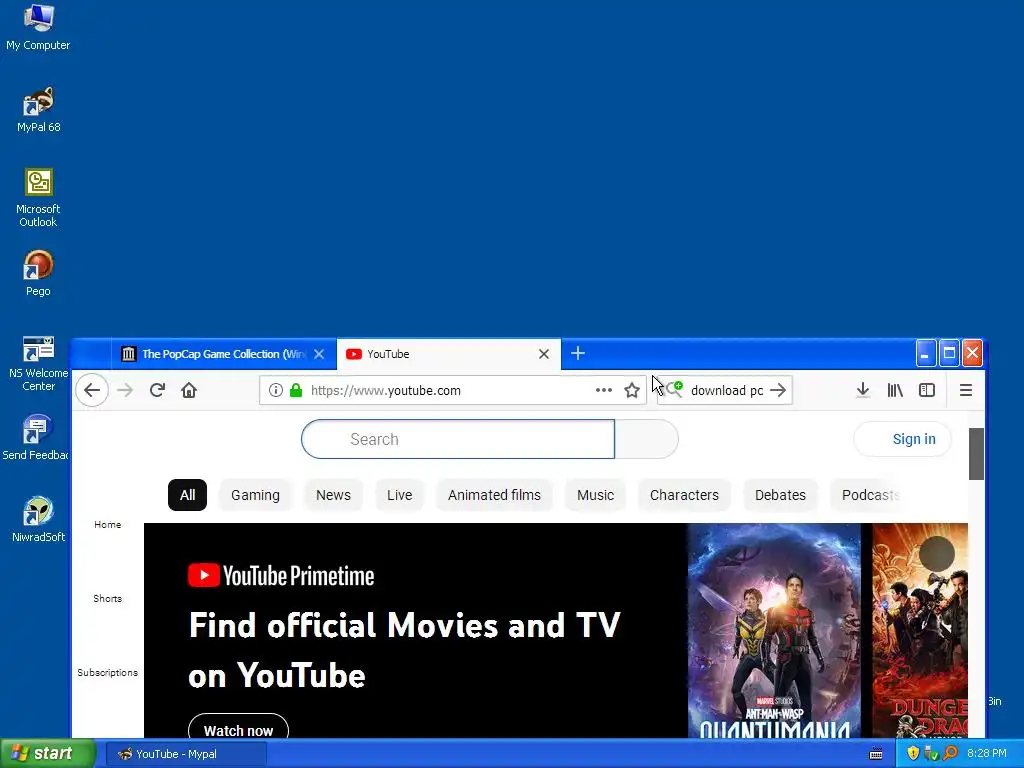Select the Animated films filter chip
The image size is (1024, 768).
(x=494, y=495)
